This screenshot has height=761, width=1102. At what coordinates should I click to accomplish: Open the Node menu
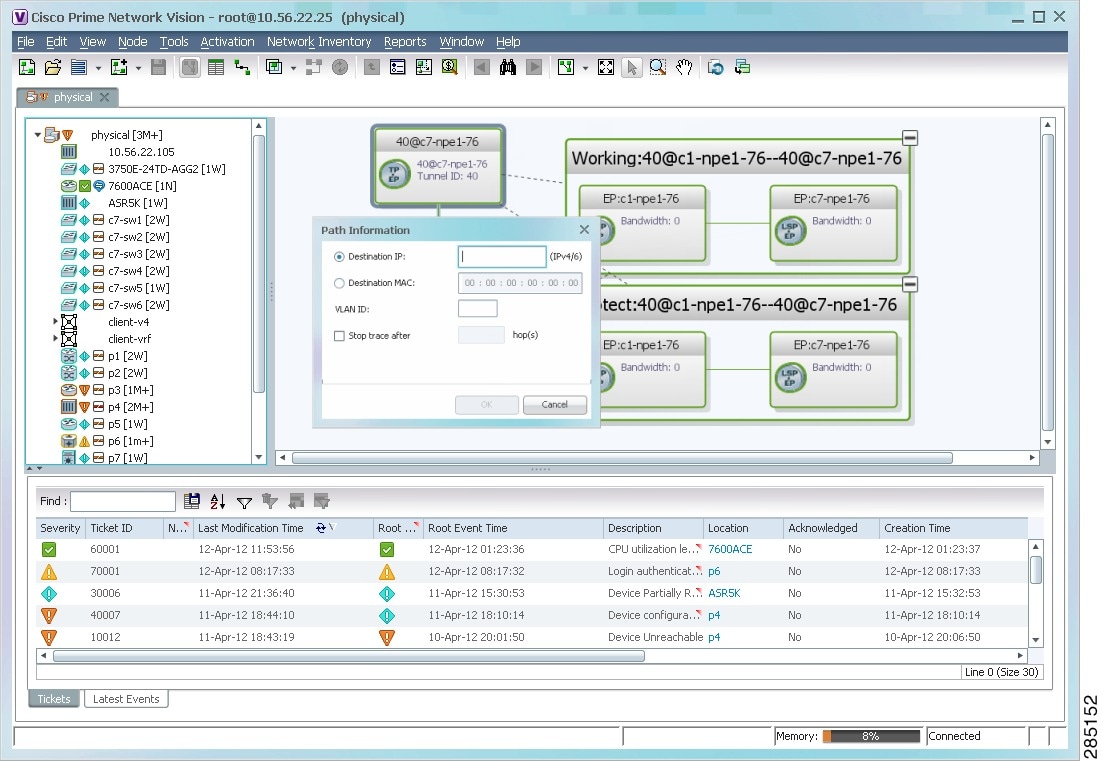(x=133, y=41)
